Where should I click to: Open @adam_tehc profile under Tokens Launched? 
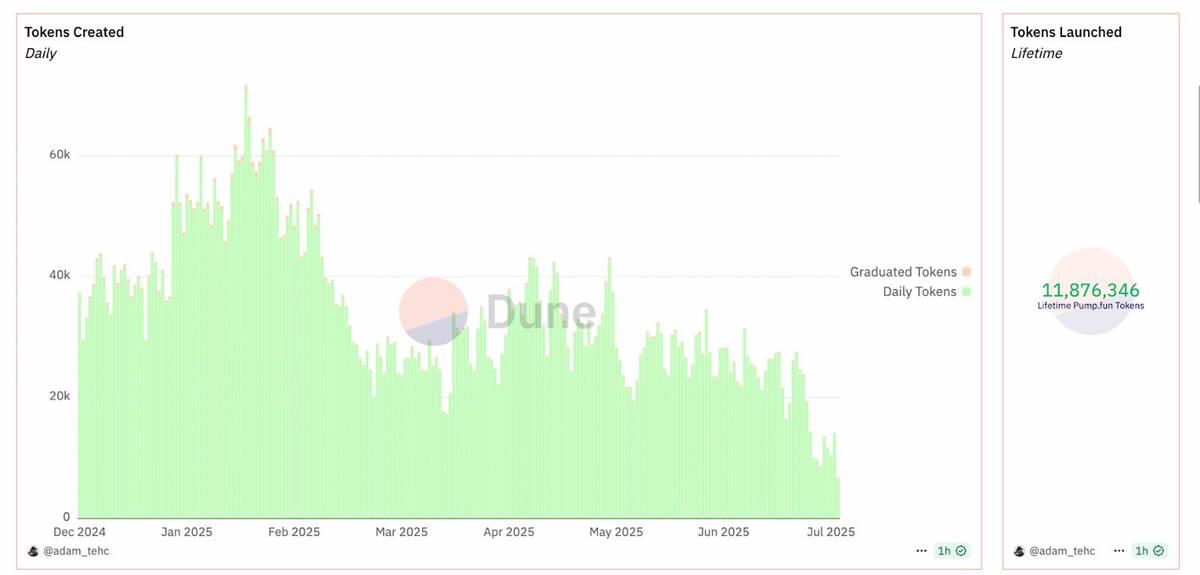[1062, 551]
